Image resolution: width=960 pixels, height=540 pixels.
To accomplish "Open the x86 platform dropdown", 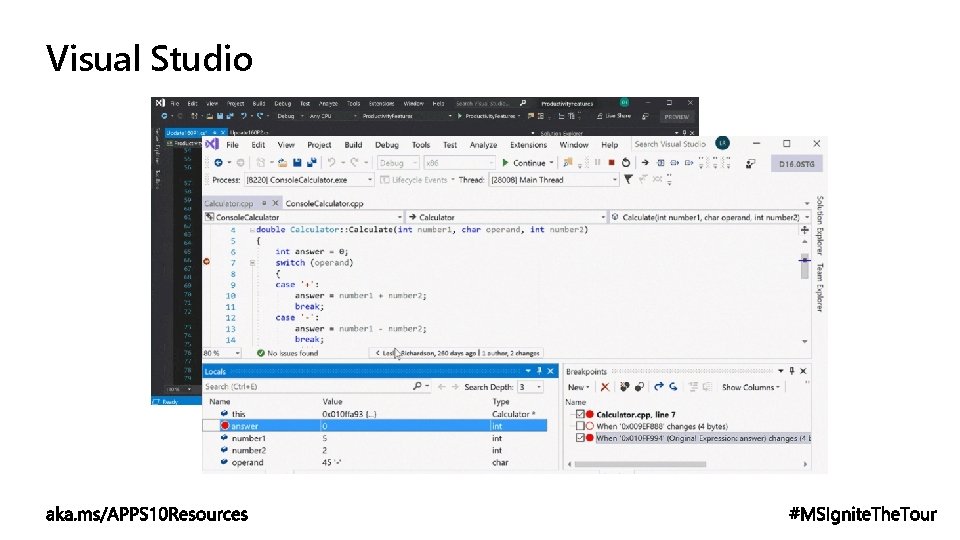I will coord(459,163).
